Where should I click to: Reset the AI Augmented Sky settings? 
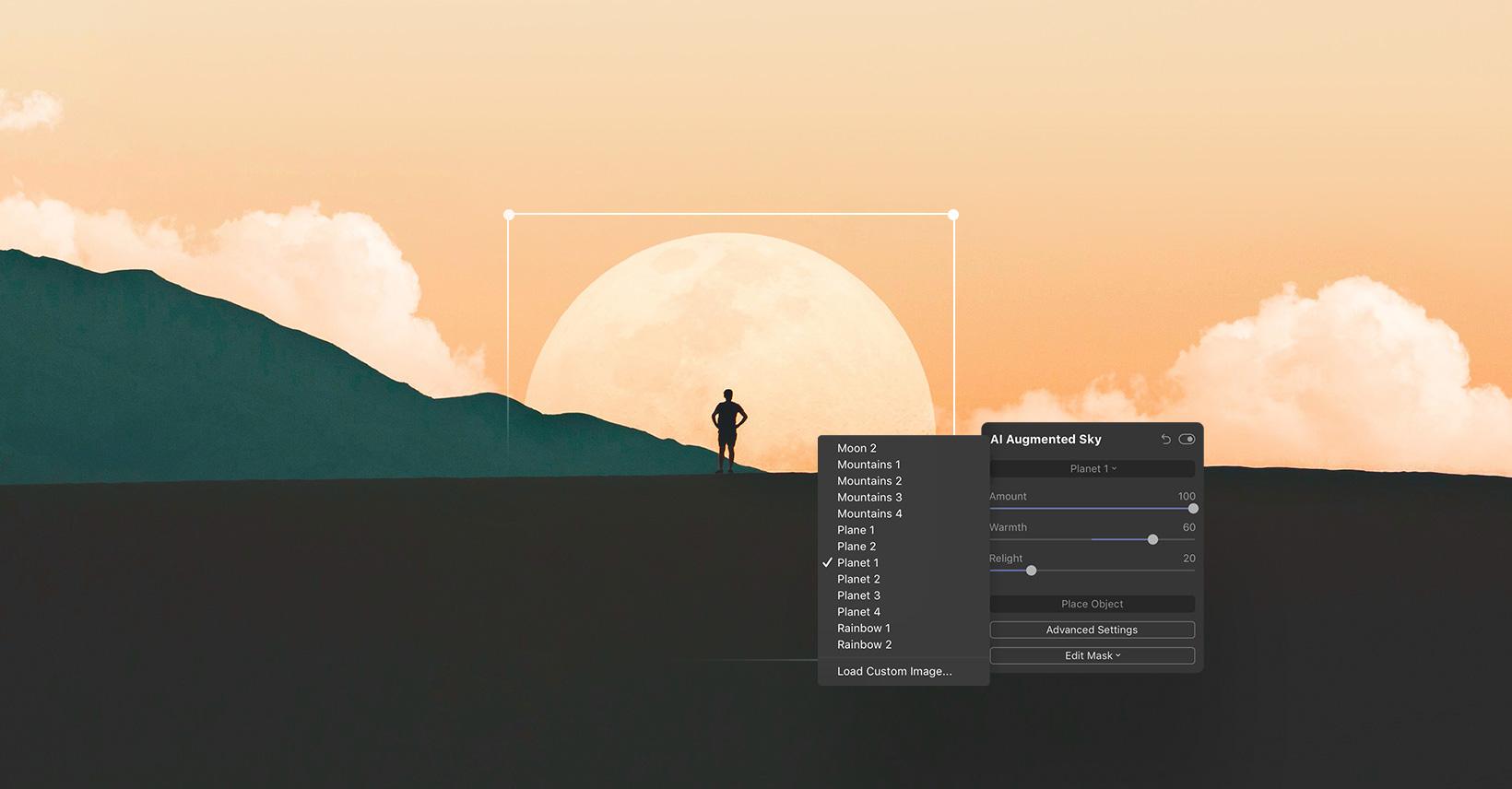click(x=1165, y=440)
